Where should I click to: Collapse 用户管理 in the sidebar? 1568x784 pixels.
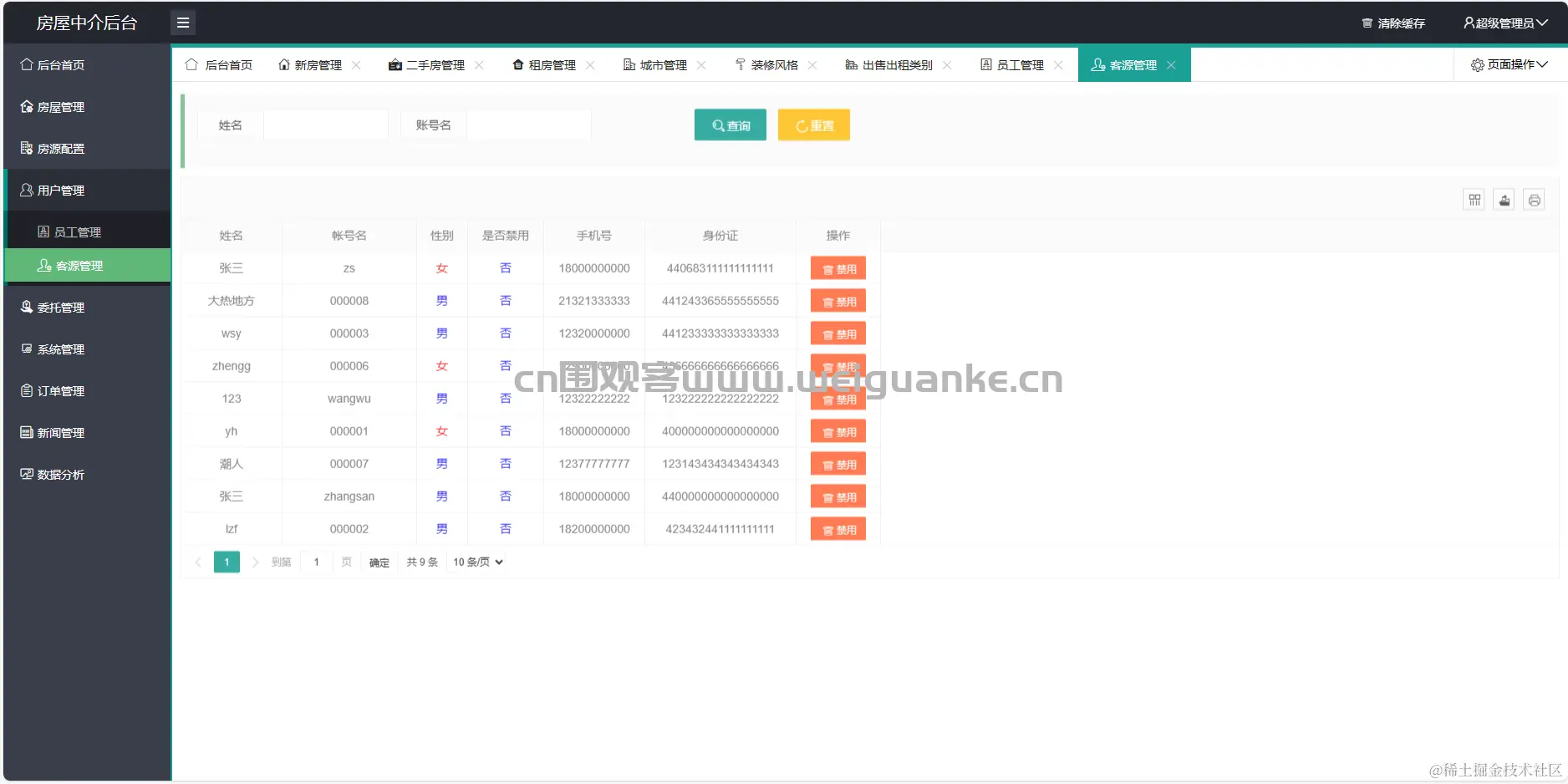click(x=87, y=191)
